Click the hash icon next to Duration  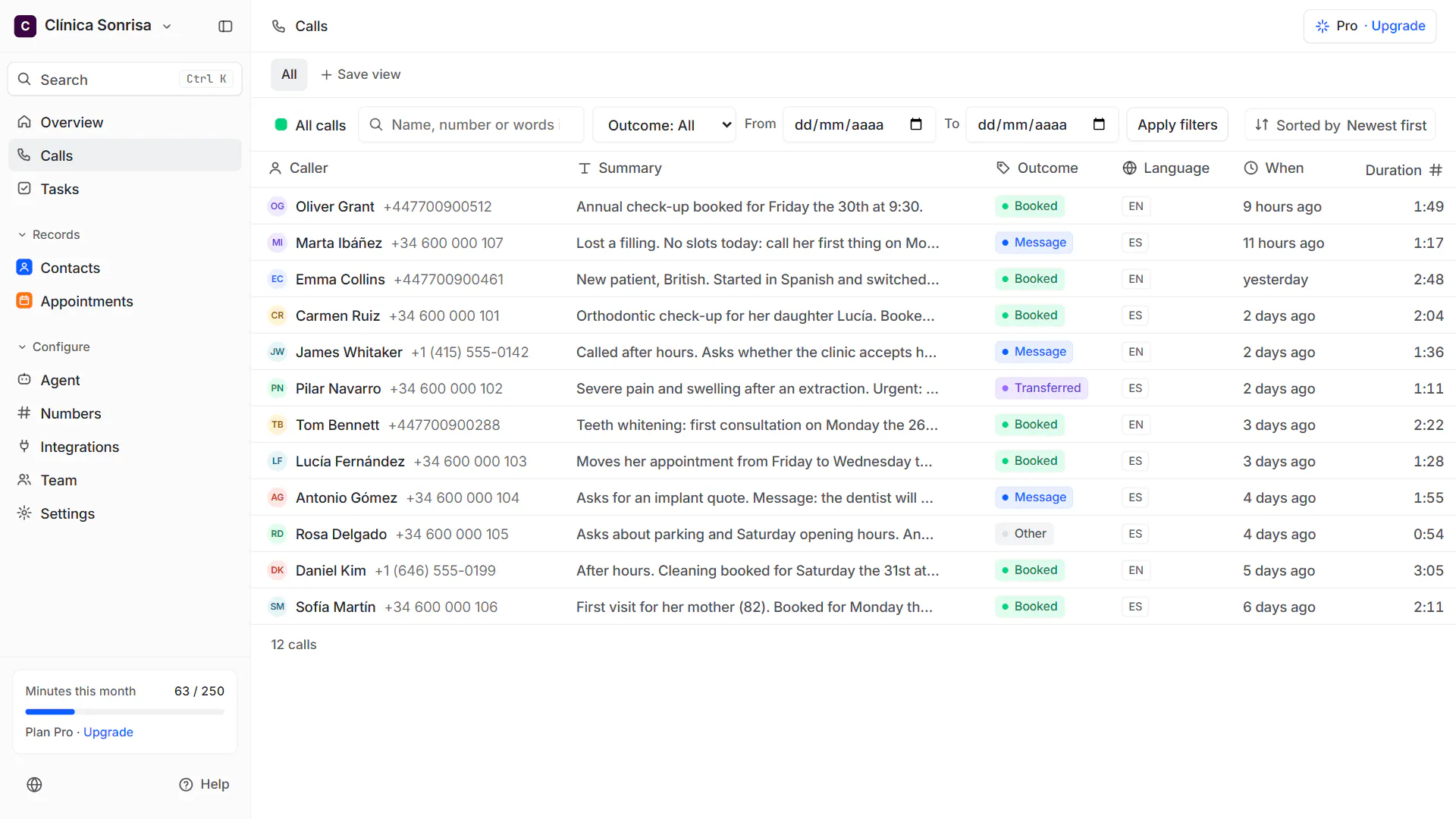1436,170
